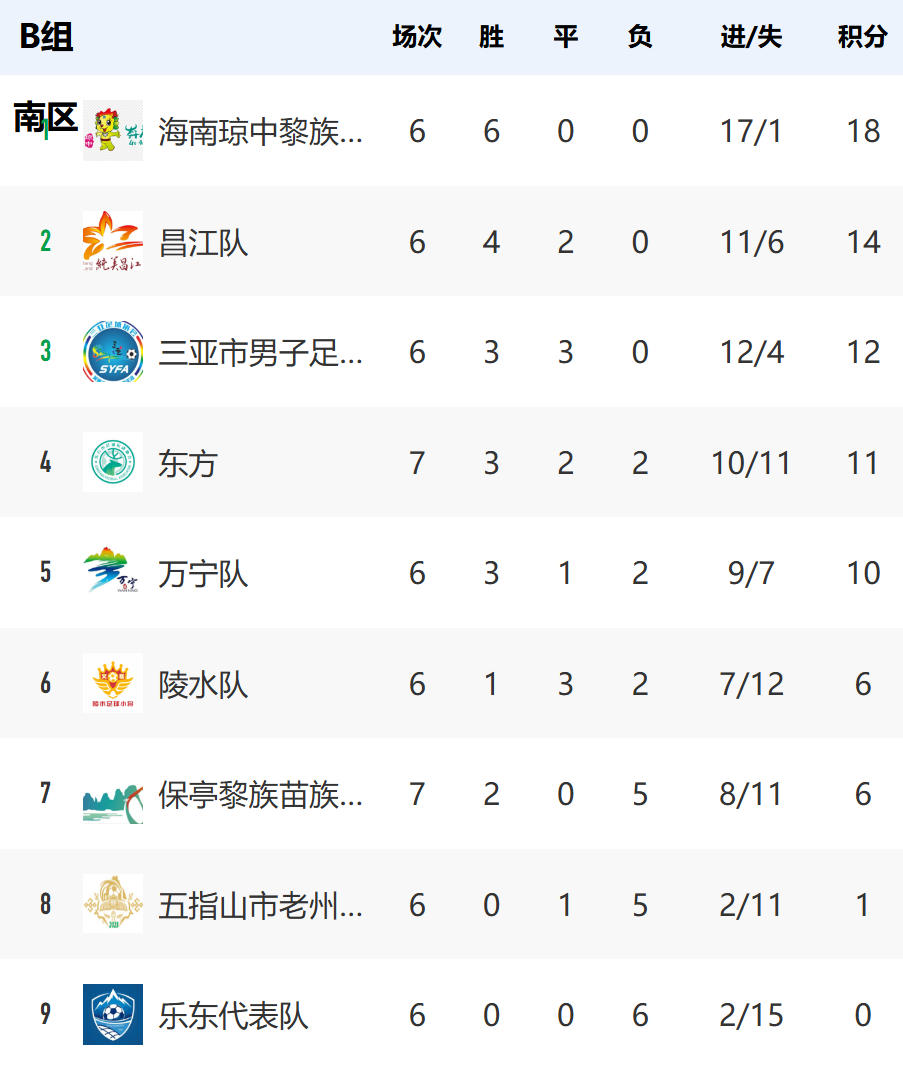Click the 保亭黎族苗族 team logo
Viewport: 903px width, 1065px height.
click(113, 795)
